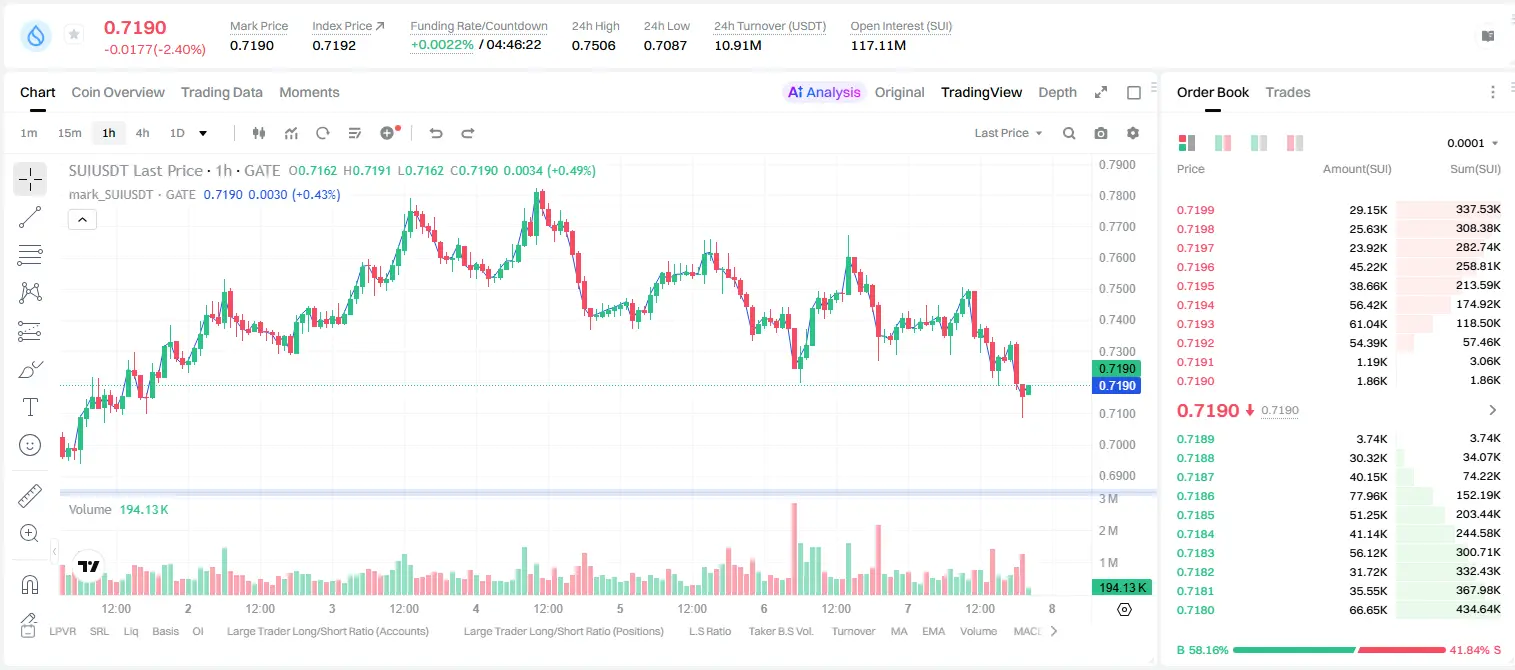Favorite SUI with the star icon

[x=74, y=35]
